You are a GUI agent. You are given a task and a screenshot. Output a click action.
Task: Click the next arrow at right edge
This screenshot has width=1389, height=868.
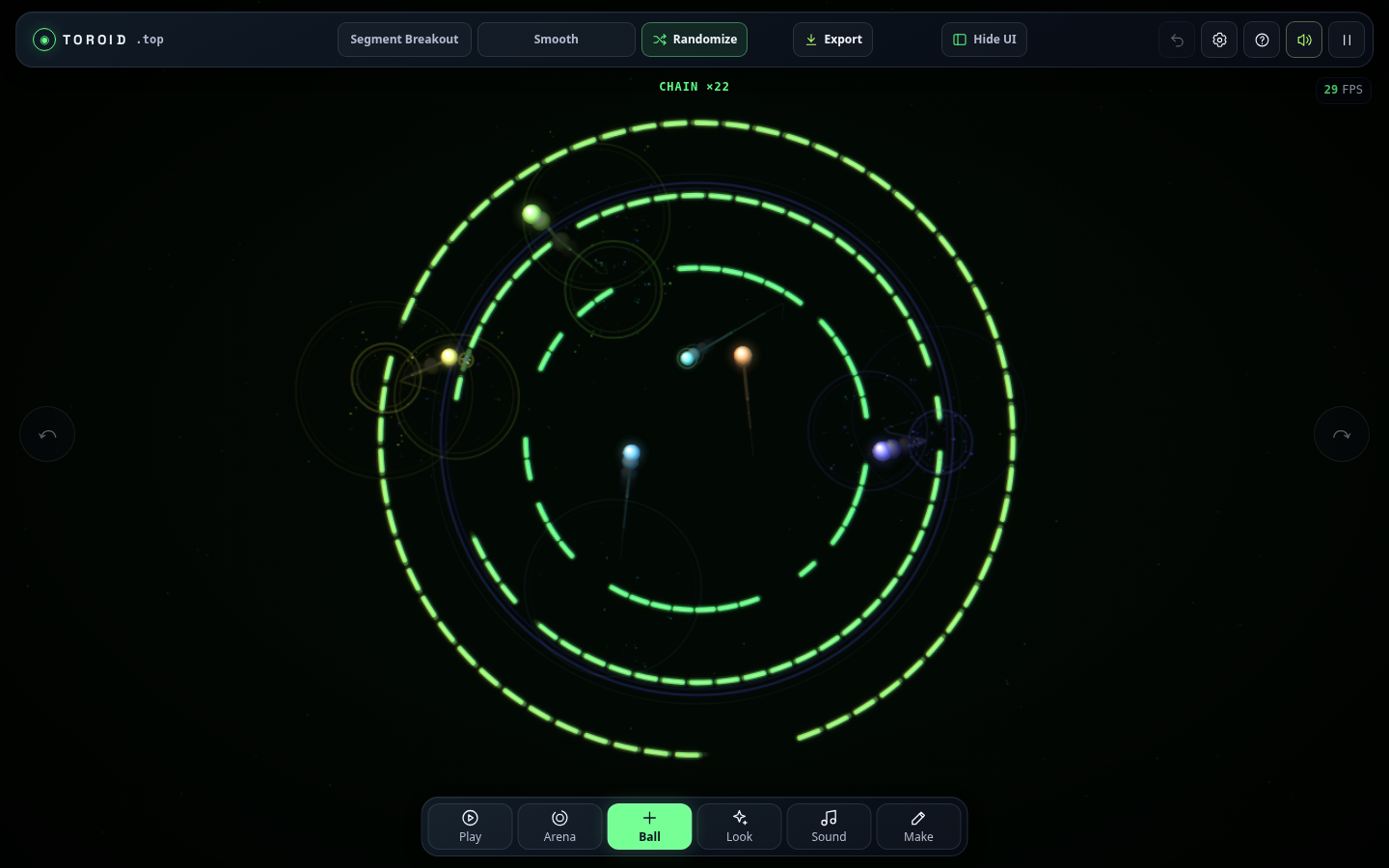1342,434
